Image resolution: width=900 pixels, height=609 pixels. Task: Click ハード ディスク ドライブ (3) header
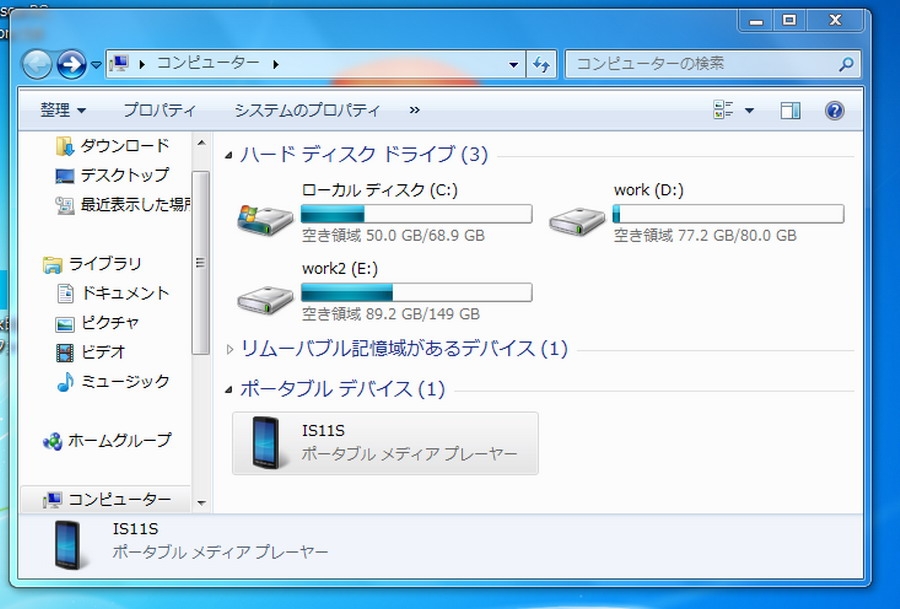[x=364, y=154]
